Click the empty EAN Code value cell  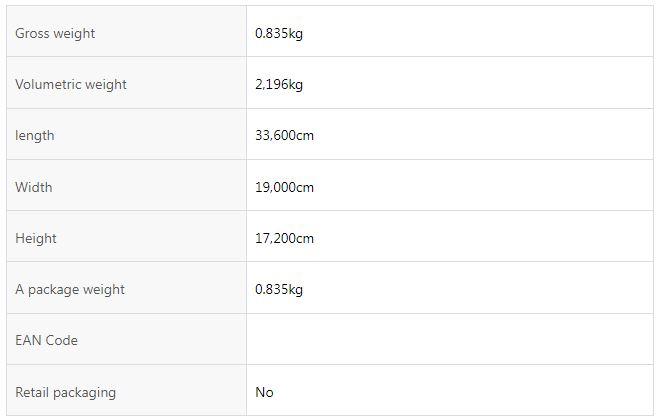point(450,339)
